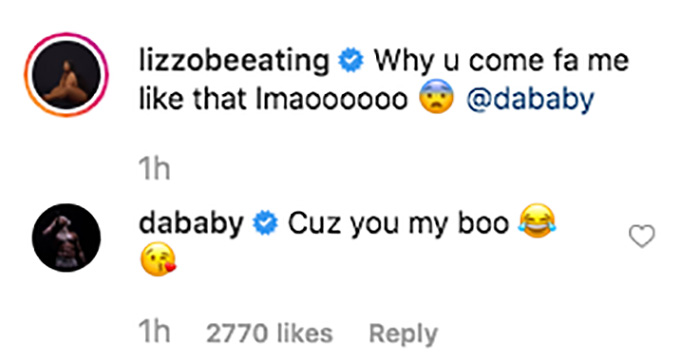
Task: Open the @dababy mention link
Action: (530, 99)
